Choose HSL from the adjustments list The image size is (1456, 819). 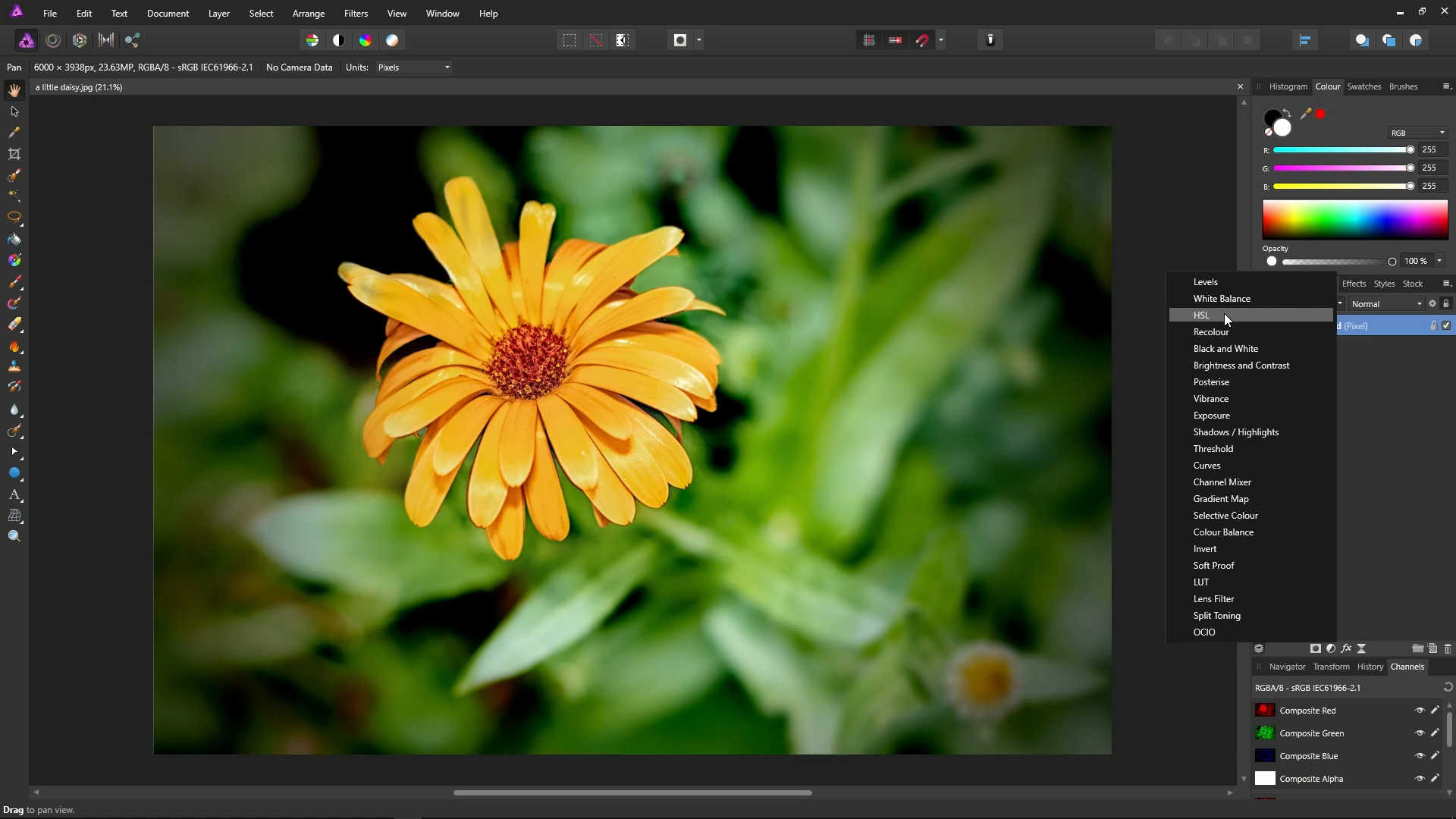[x=1201, y=315]
